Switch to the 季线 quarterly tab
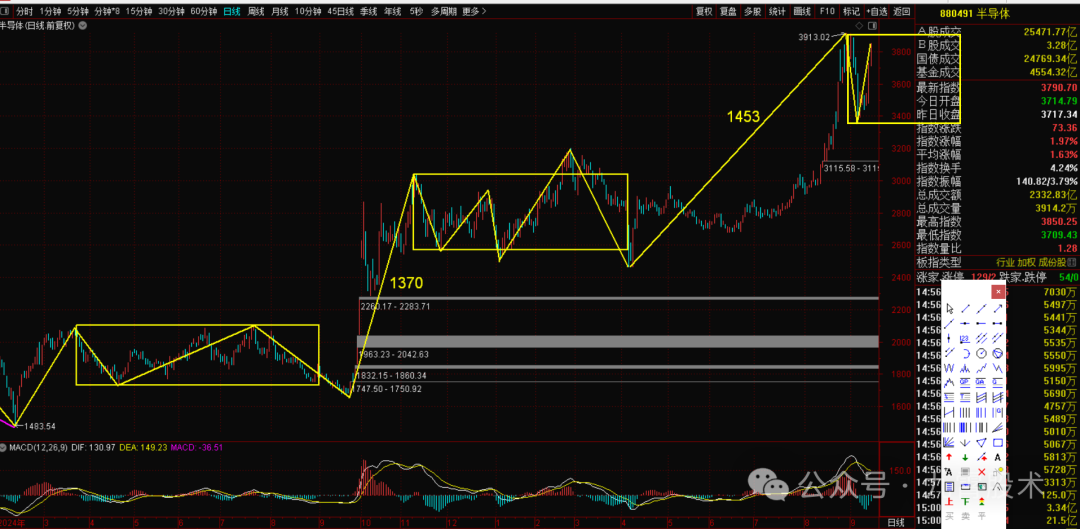Screen dimensions: 1080x529 click(368, 11)
